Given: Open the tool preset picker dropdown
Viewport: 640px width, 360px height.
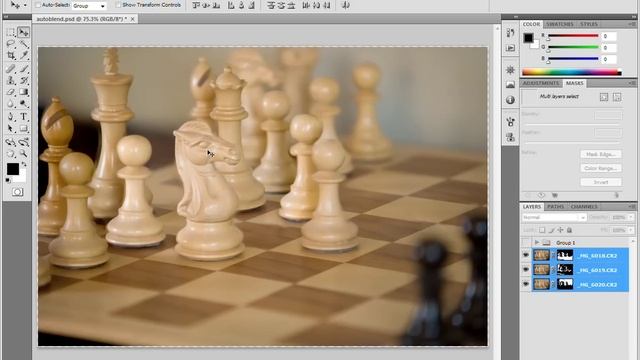Looking at the screenshot, I should tap(25, 5).
